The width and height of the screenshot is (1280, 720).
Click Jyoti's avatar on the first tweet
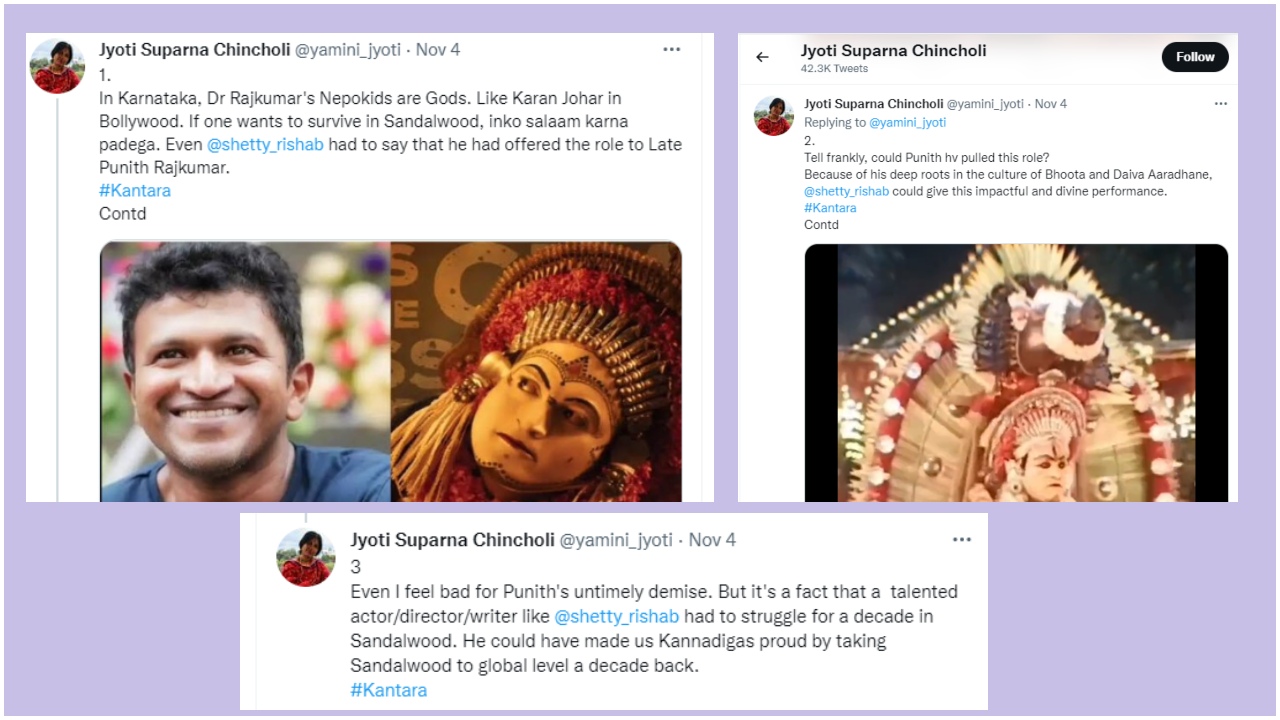click(57, 66)
